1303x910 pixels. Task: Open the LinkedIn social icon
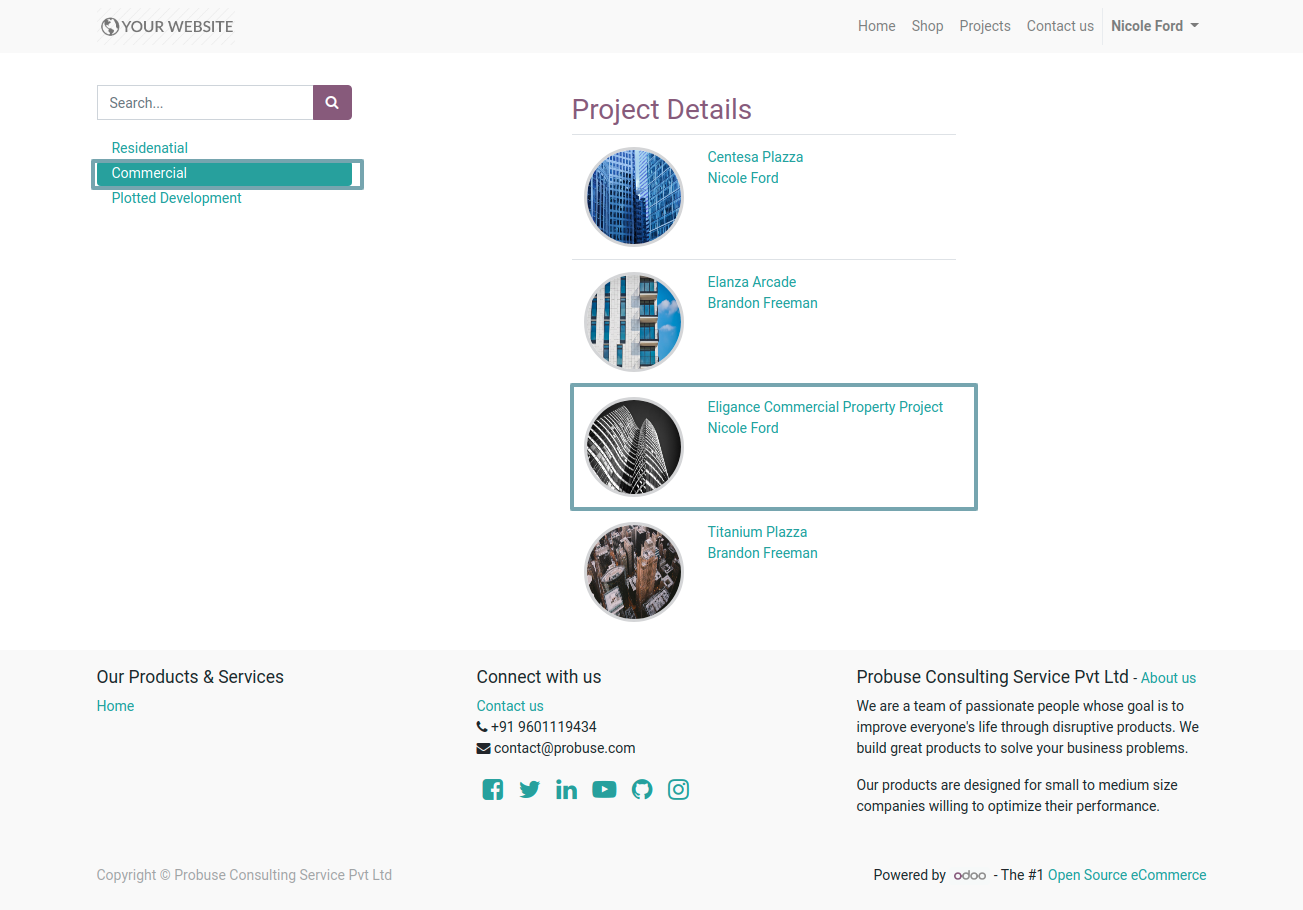pyautogui.click(x=567, y=790)
